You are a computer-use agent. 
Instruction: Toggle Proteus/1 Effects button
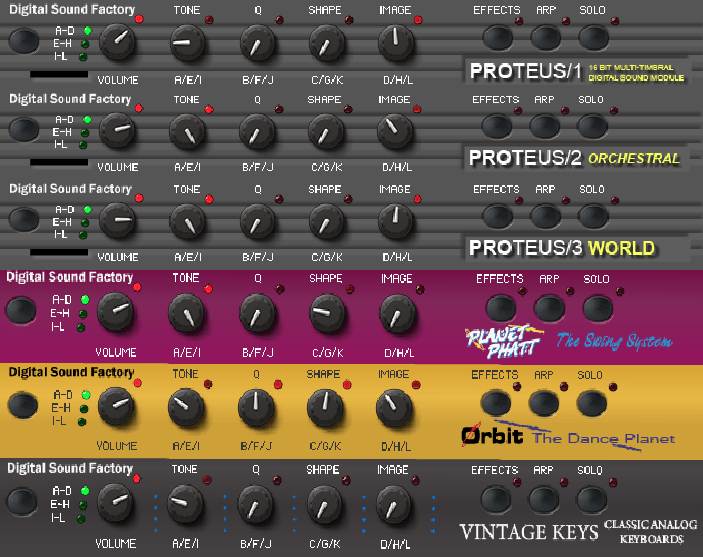(x=498, y=37)
